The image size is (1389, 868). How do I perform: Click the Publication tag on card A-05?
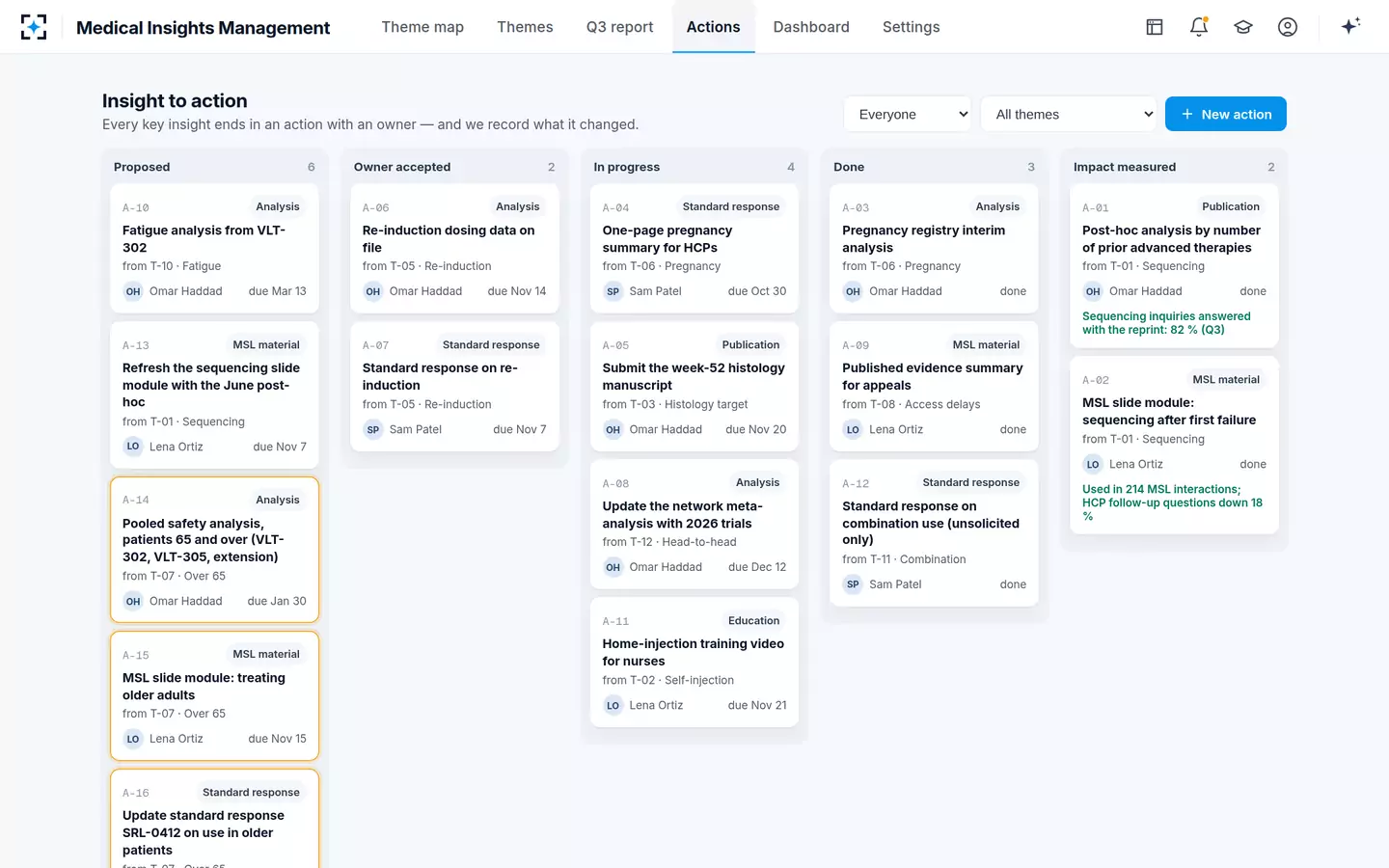[750, 344]
